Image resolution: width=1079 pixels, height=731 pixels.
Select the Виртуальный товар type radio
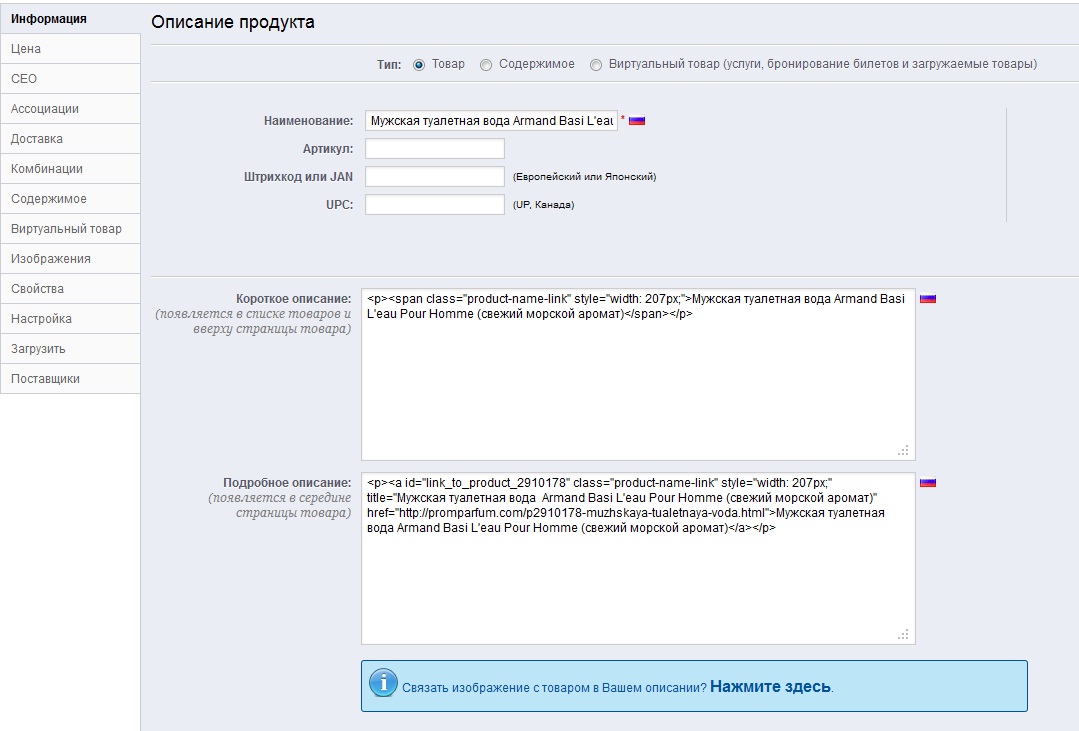596,65
